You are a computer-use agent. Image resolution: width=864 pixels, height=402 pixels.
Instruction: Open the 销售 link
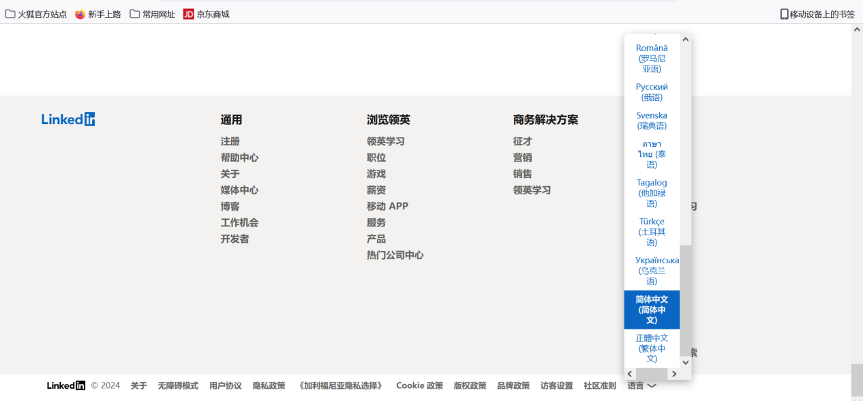[x=522, y=173]
